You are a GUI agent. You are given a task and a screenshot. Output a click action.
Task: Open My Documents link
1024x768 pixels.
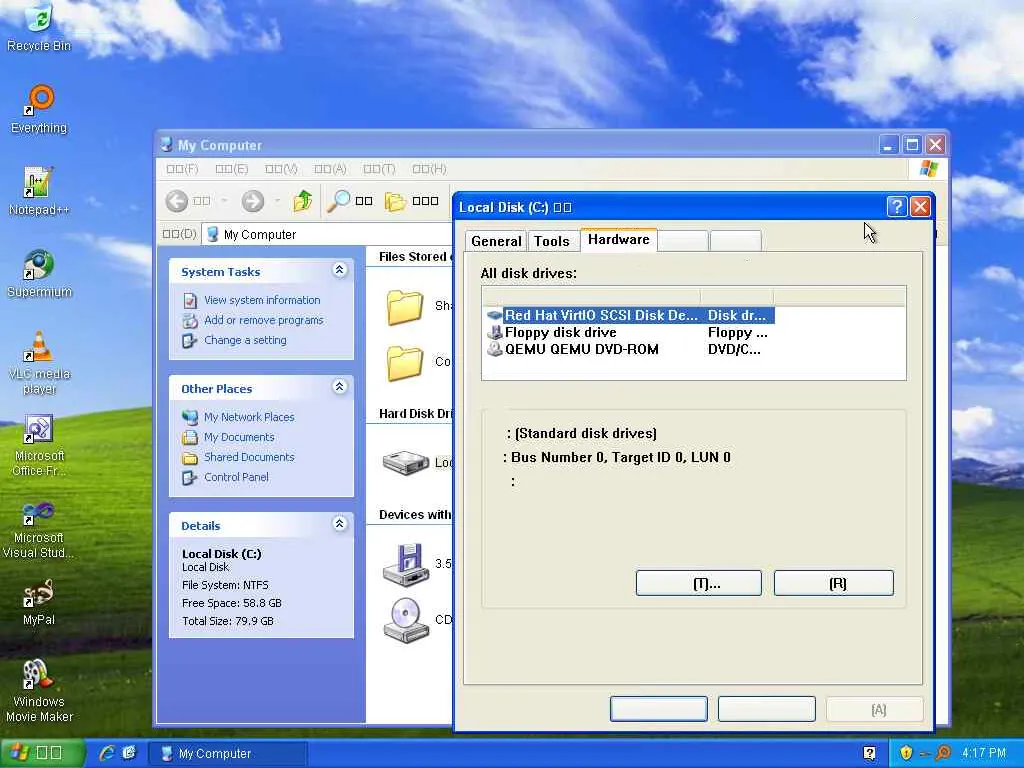[x=238, y=437]
